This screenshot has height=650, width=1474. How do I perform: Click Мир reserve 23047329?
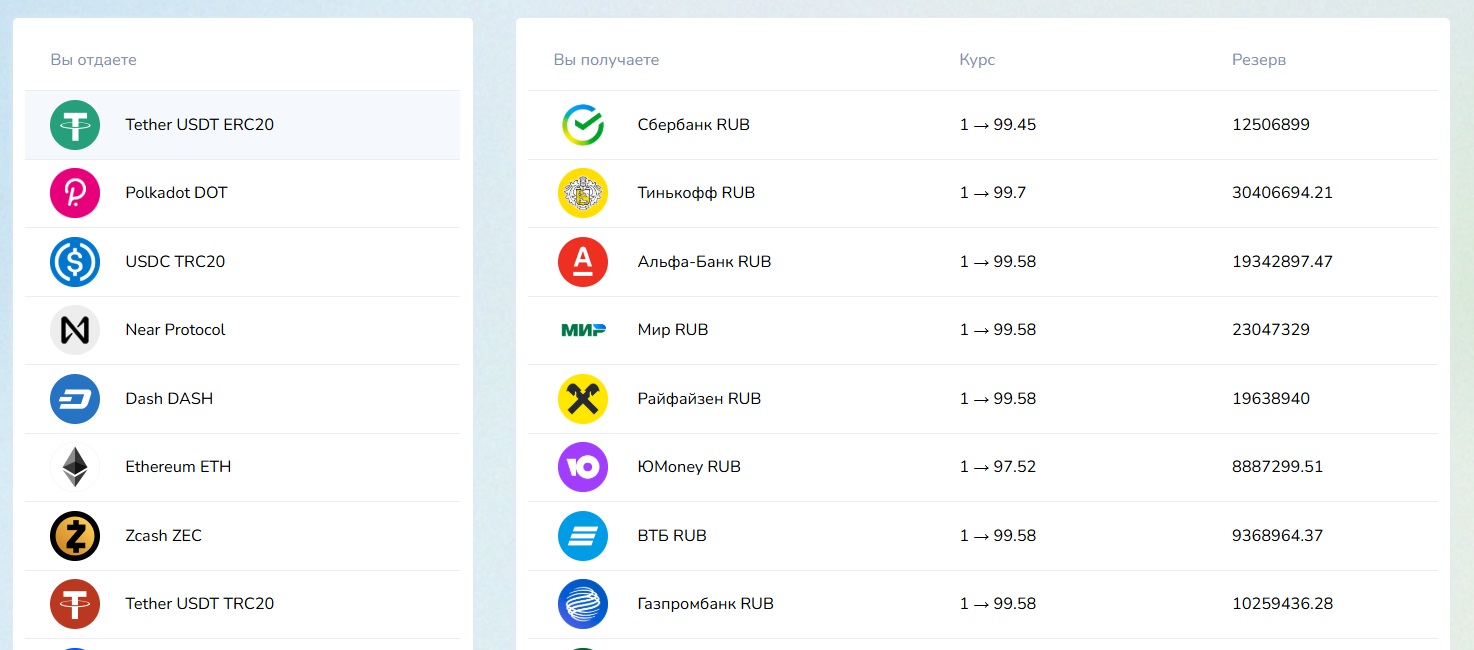[1271, 330]
